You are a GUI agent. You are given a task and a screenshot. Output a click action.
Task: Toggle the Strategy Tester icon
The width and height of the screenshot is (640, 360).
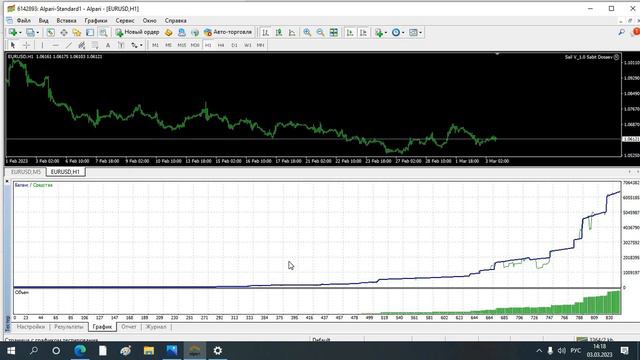point(103,33)
